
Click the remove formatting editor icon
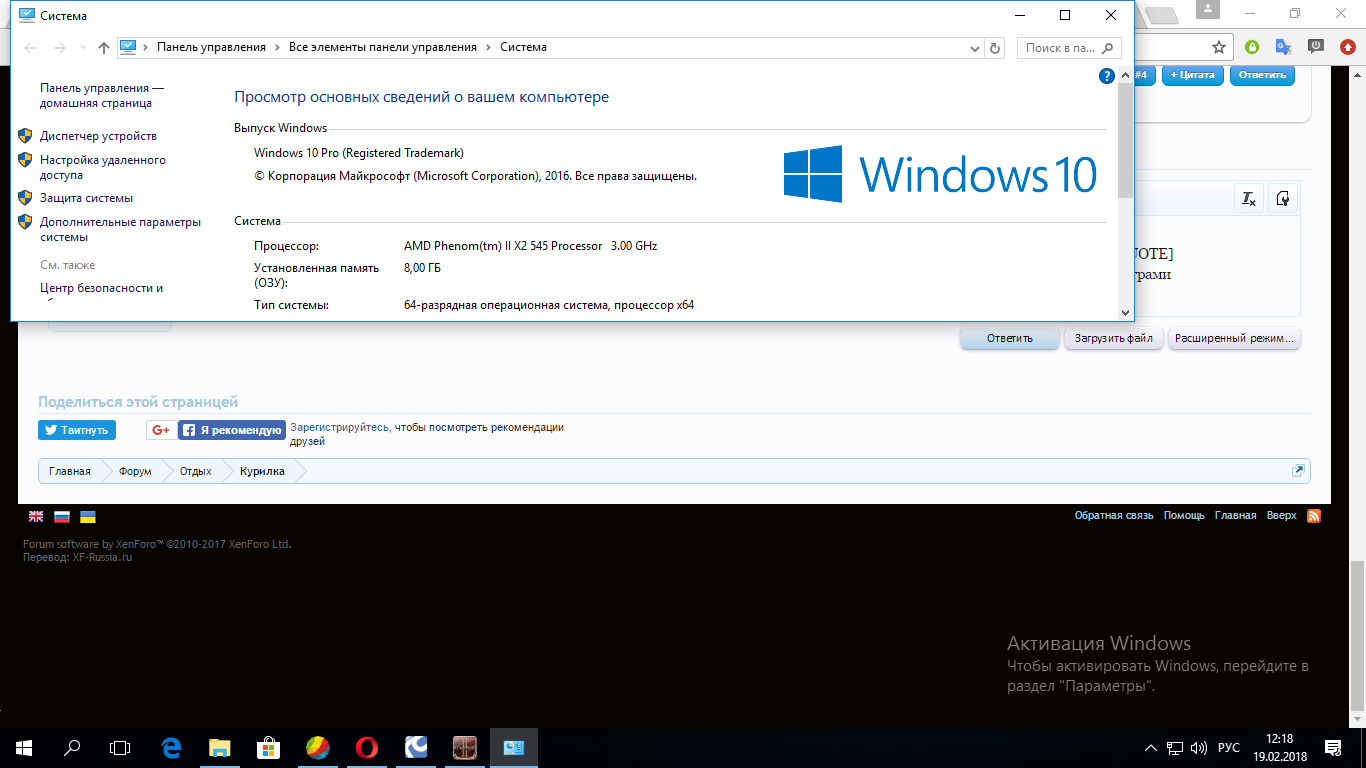point(1249,198)
